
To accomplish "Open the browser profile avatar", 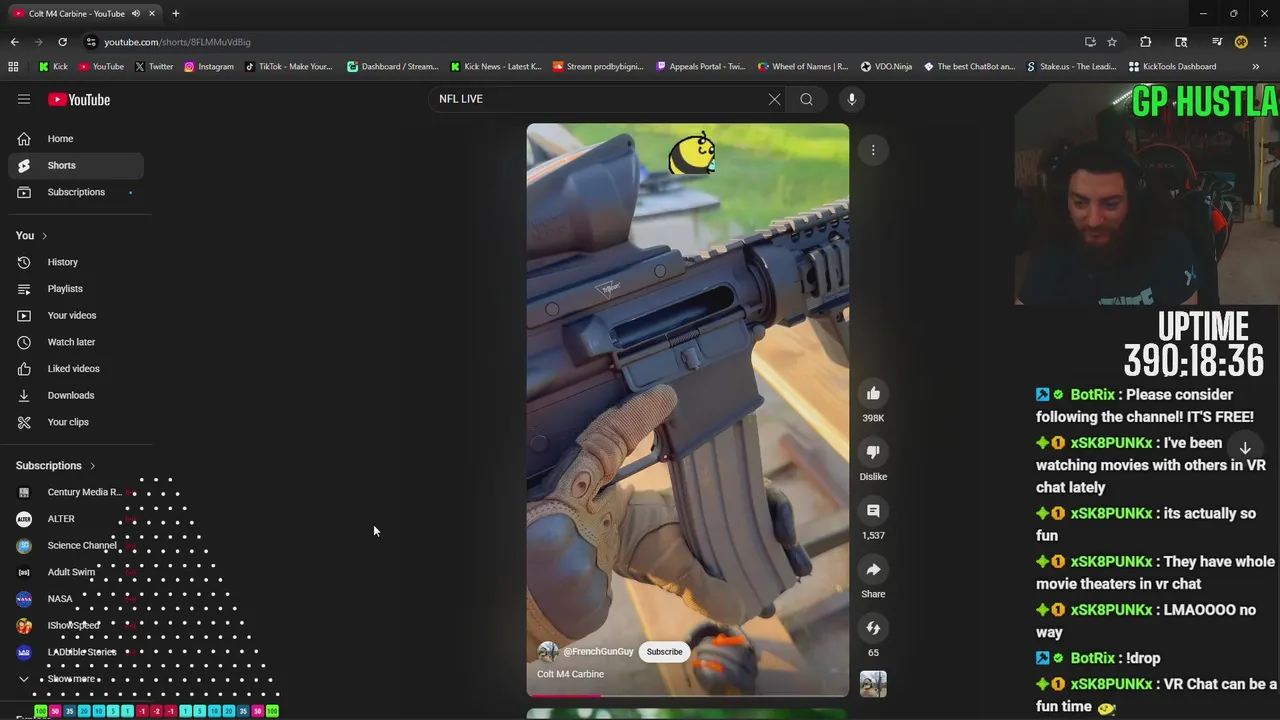I will [1241, 42].
